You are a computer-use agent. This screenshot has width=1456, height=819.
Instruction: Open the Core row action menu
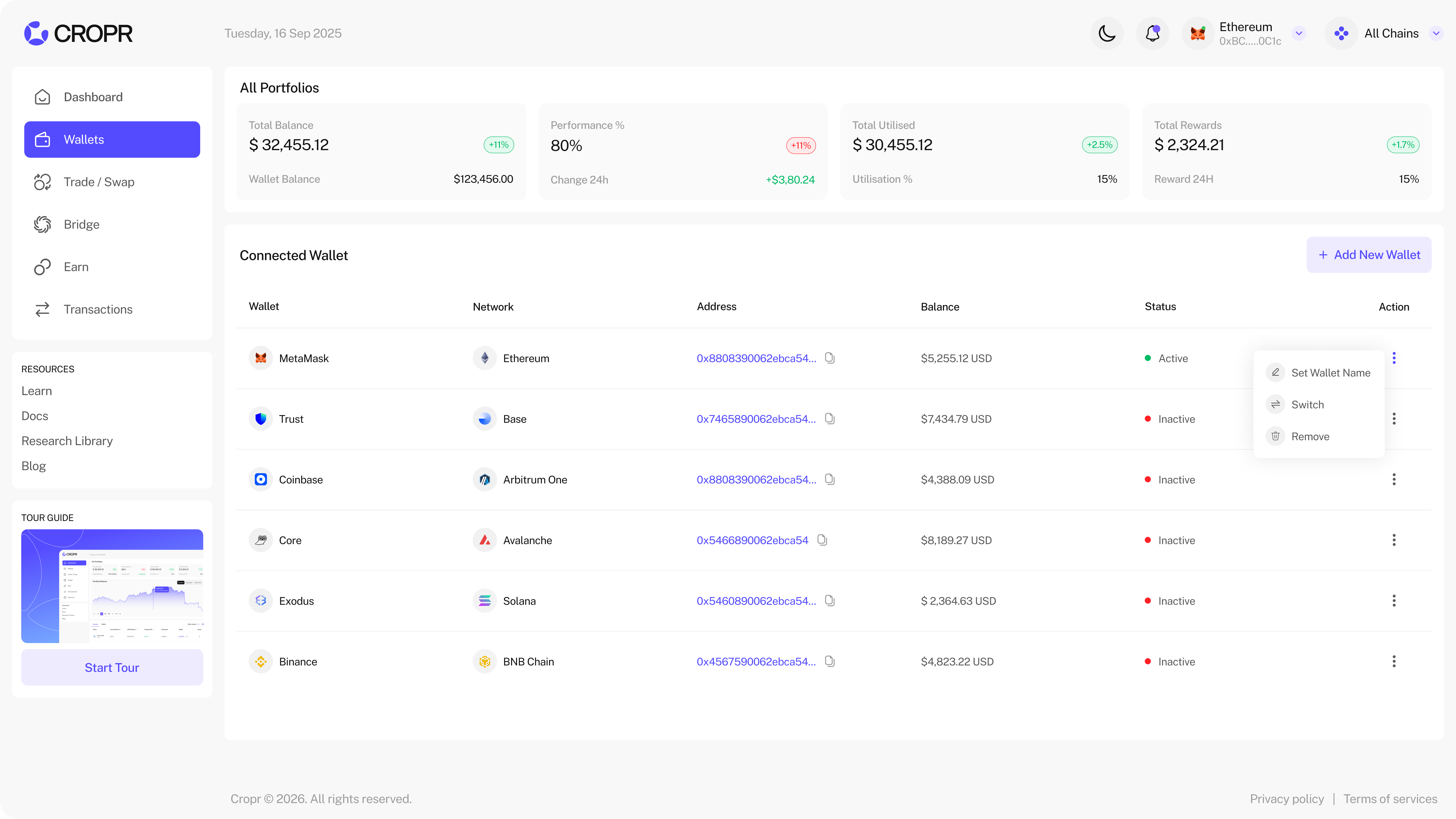point(1394,540)
